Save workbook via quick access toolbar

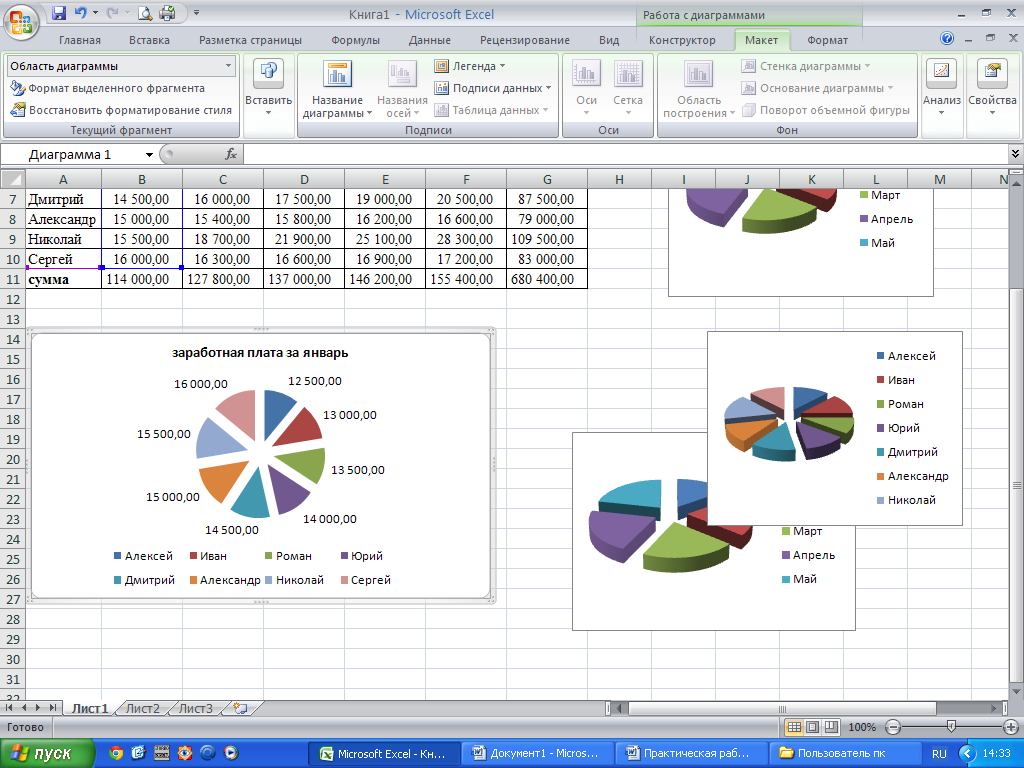click(x=59, y=12)
